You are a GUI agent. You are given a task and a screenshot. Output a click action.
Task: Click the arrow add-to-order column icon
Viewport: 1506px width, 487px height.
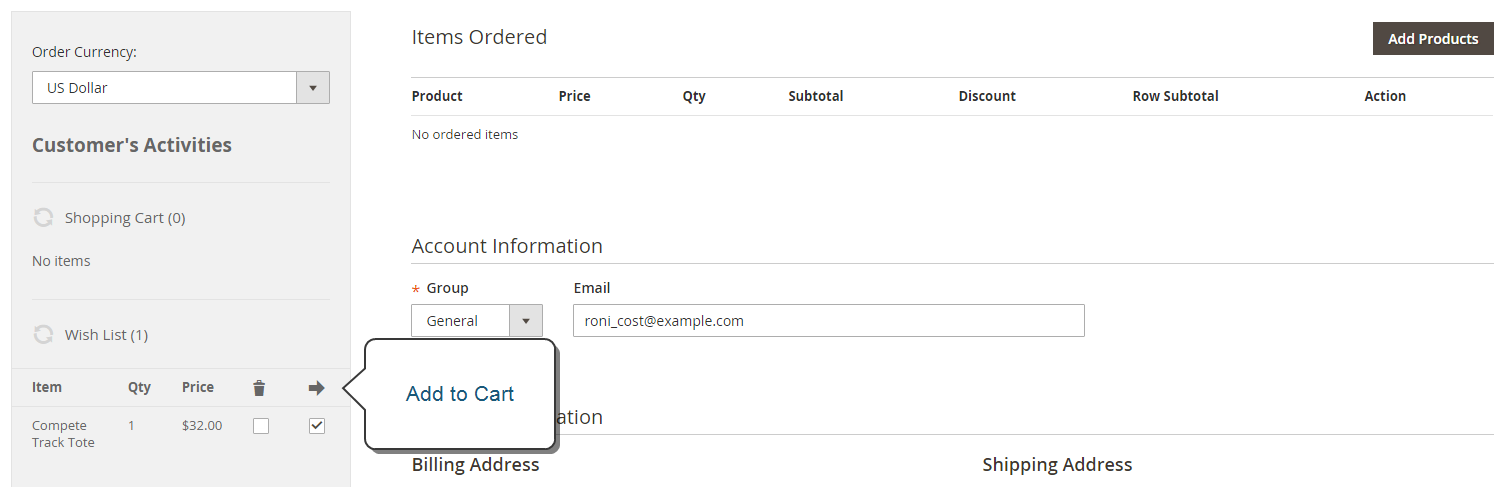click(x=317, y=388)
